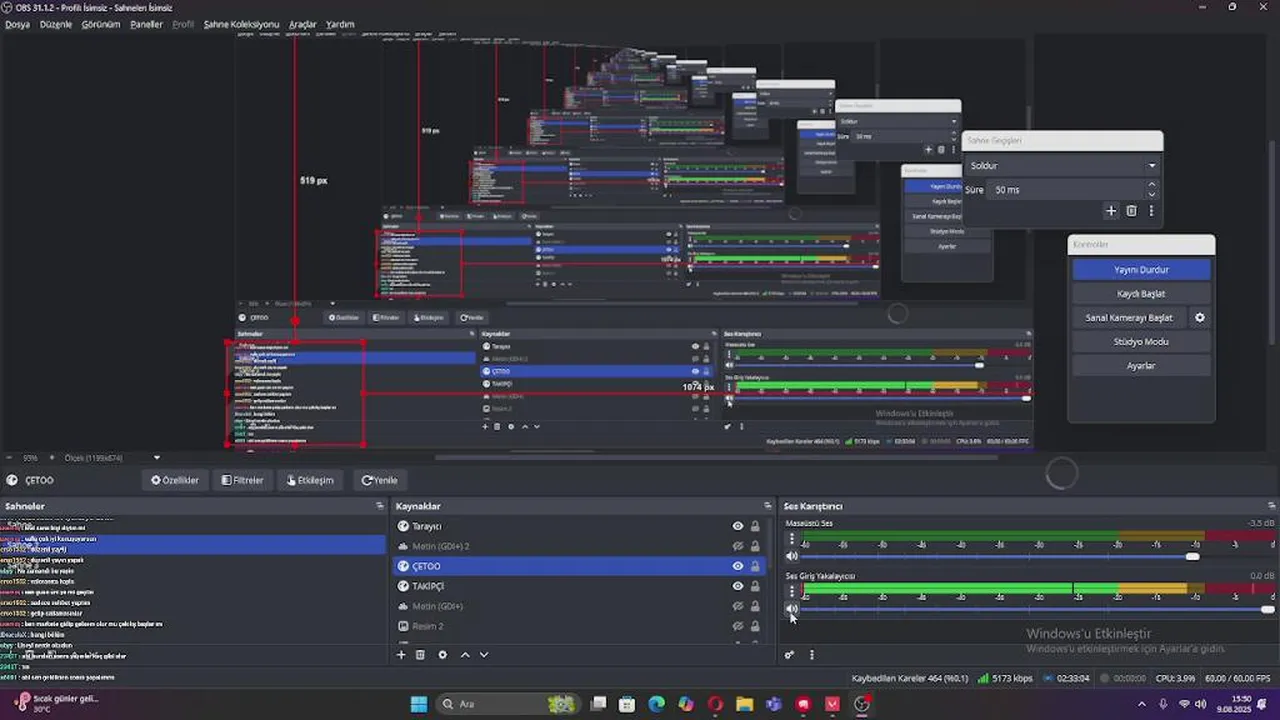The image size is (1280, 720).
Task: Add a new source with plus
Action: coord(401,655)
